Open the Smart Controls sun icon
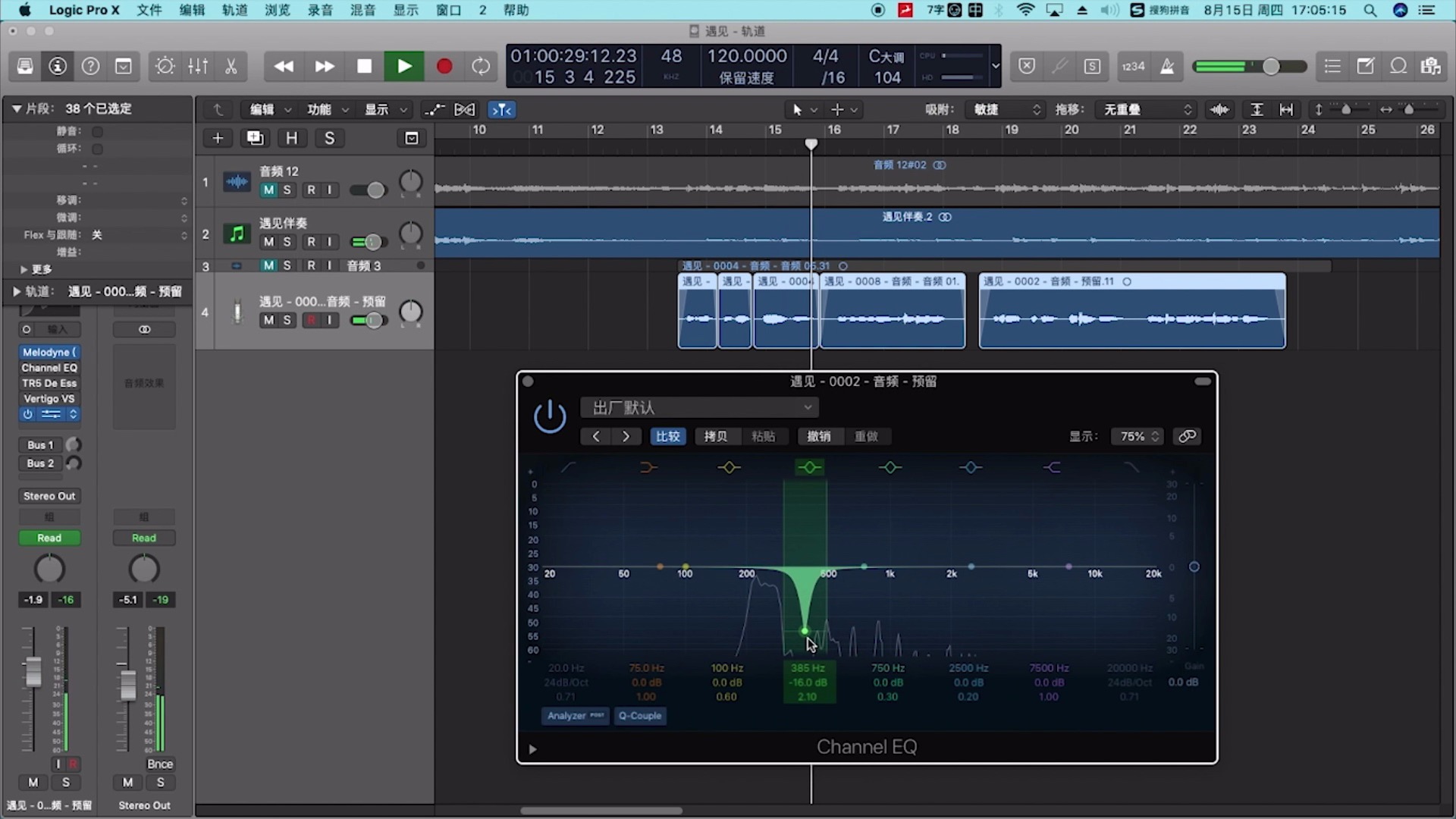Image resolution: width=1456 pixels, height=819 pixels. [x=165, y=67]
